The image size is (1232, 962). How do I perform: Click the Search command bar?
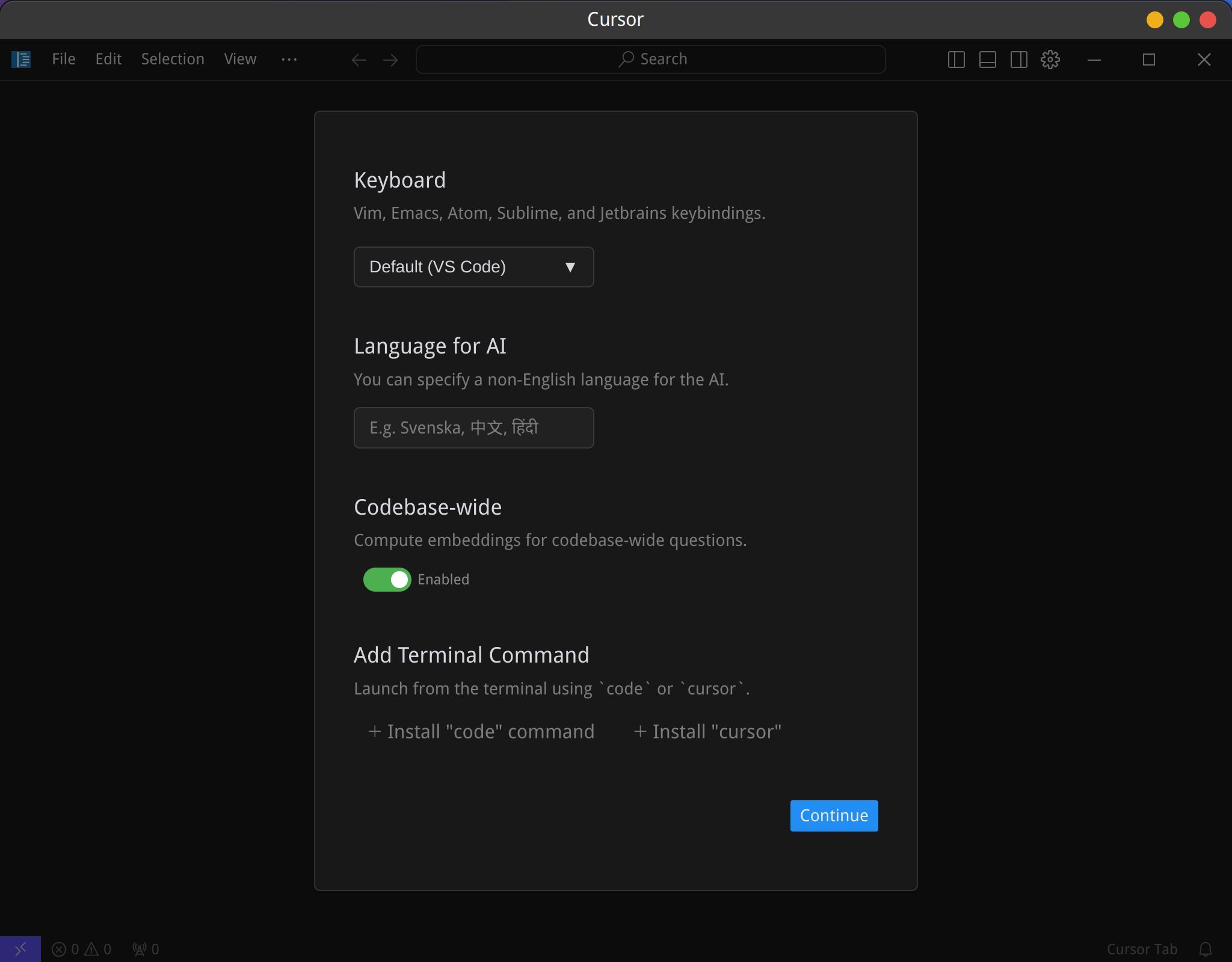tap(650, 60)
